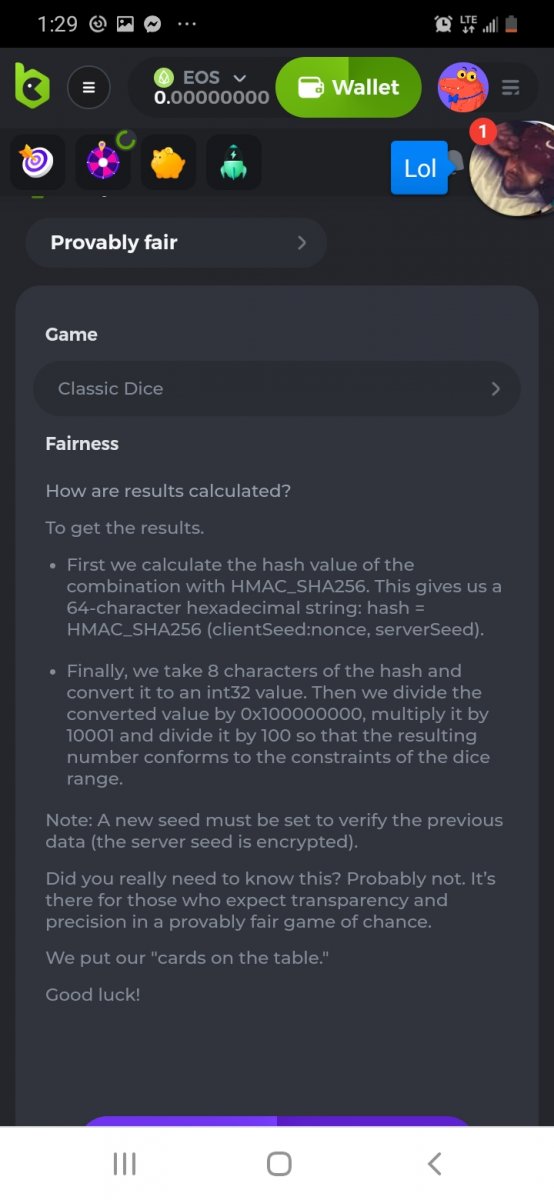
Task: Open the dartboard target promo icon
Action: pos(37,162)
